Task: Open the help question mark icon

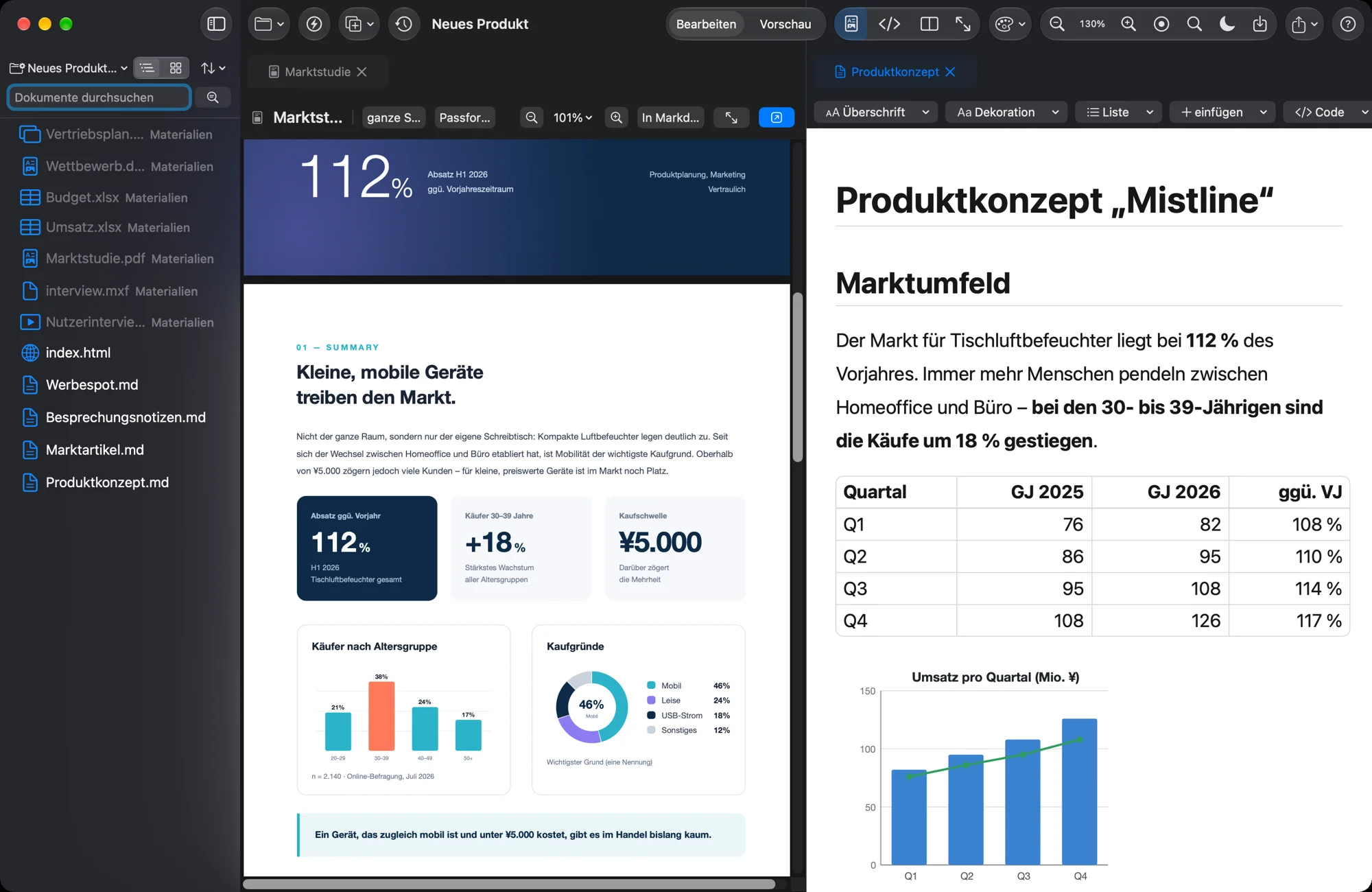Action: point(1348,24)
